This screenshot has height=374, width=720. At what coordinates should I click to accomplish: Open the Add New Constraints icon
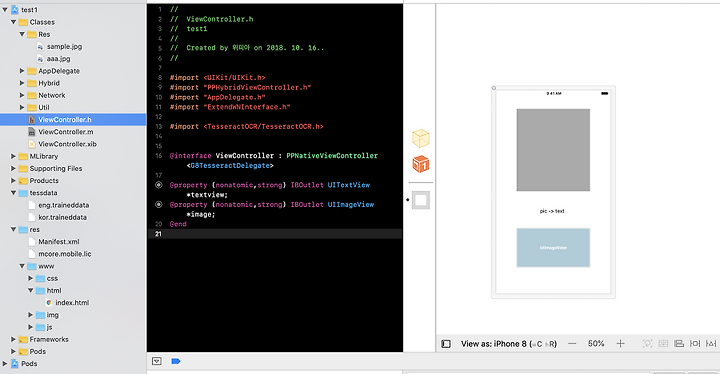(x=695, y=344)
